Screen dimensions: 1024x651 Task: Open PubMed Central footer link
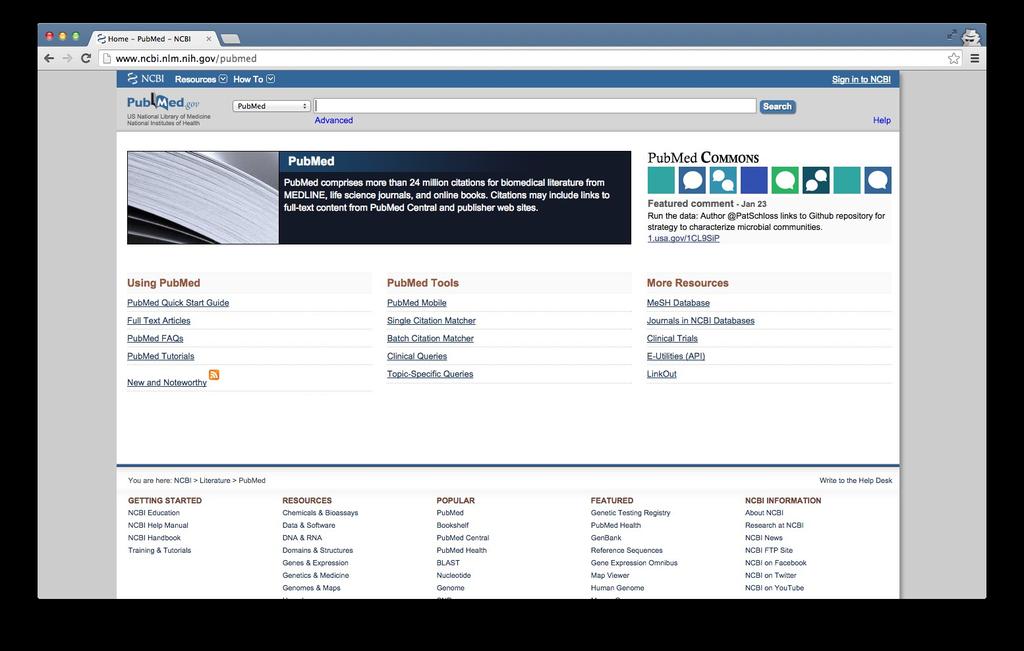[462, 538]
